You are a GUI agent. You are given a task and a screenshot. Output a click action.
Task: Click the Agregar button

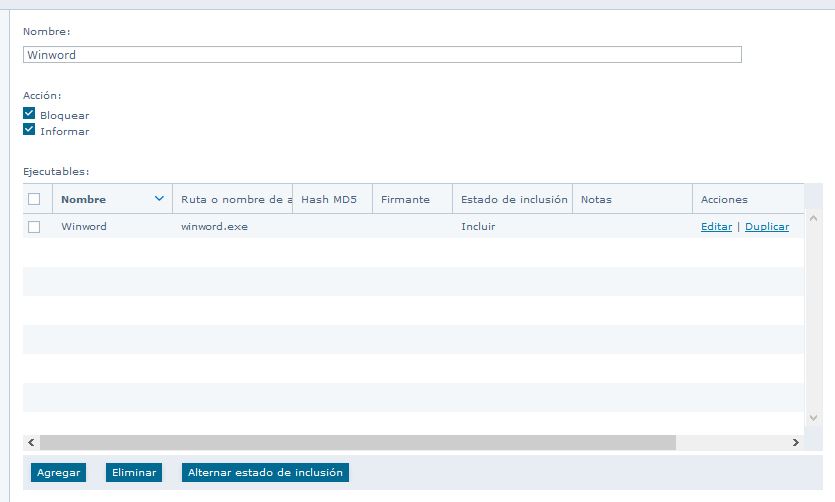pos(59,472)
